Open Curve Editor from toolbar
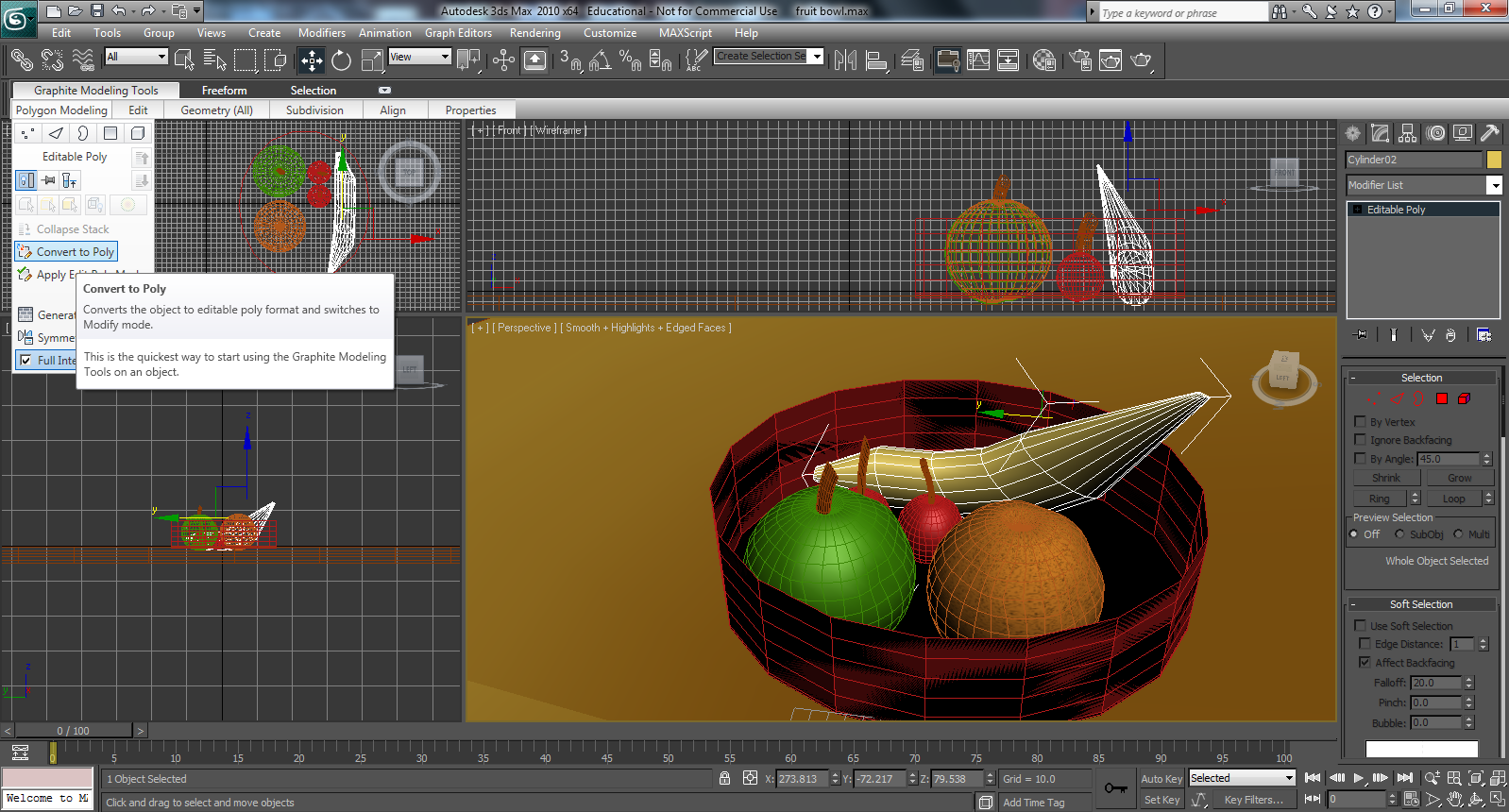The height and width of the screenshot is (812, 1509). [978, 60]
